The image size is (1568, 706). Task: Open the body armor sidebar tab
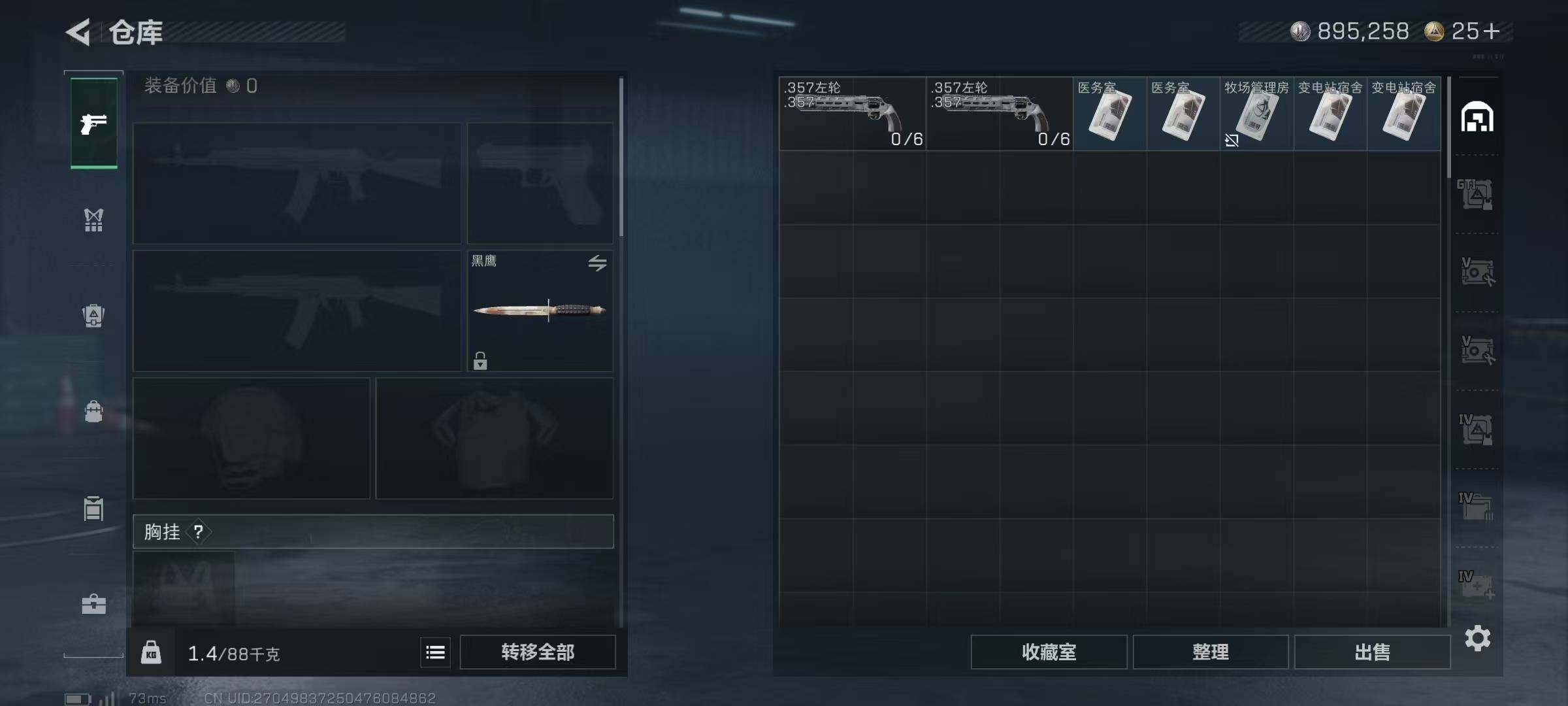[93, 220]
